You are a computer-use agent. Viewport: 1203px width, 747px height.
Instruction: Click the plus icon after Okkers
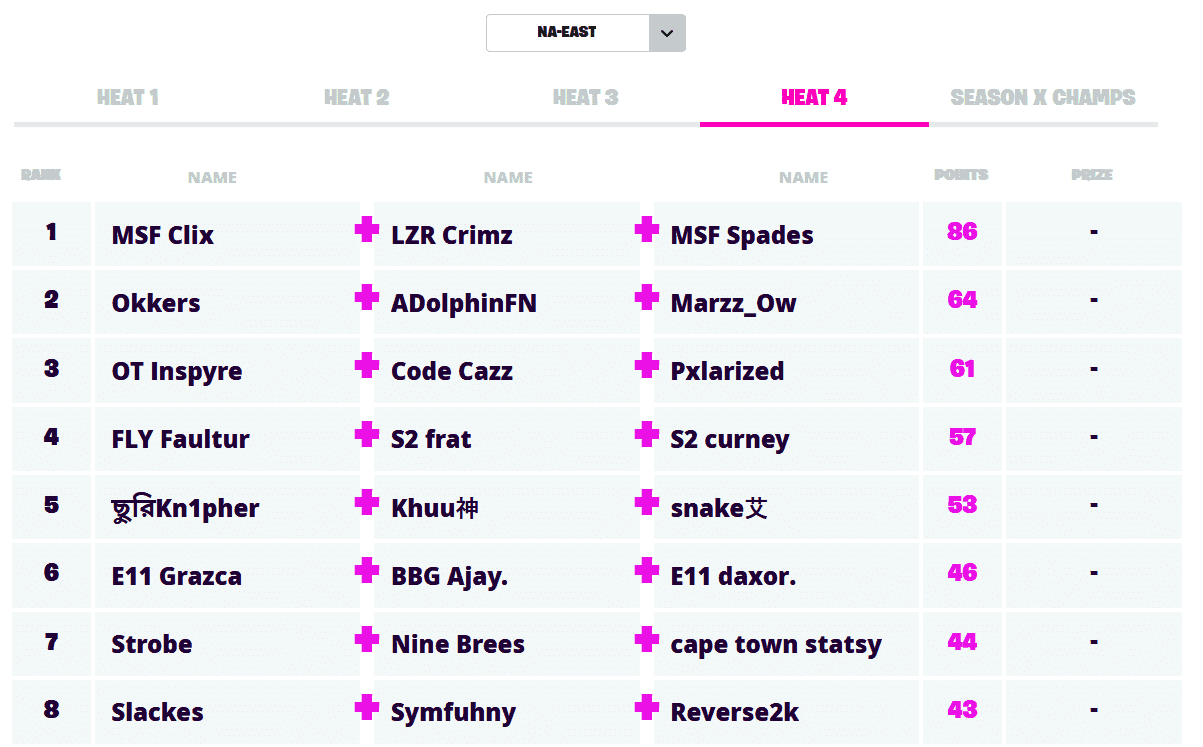(x=367, y=297)
